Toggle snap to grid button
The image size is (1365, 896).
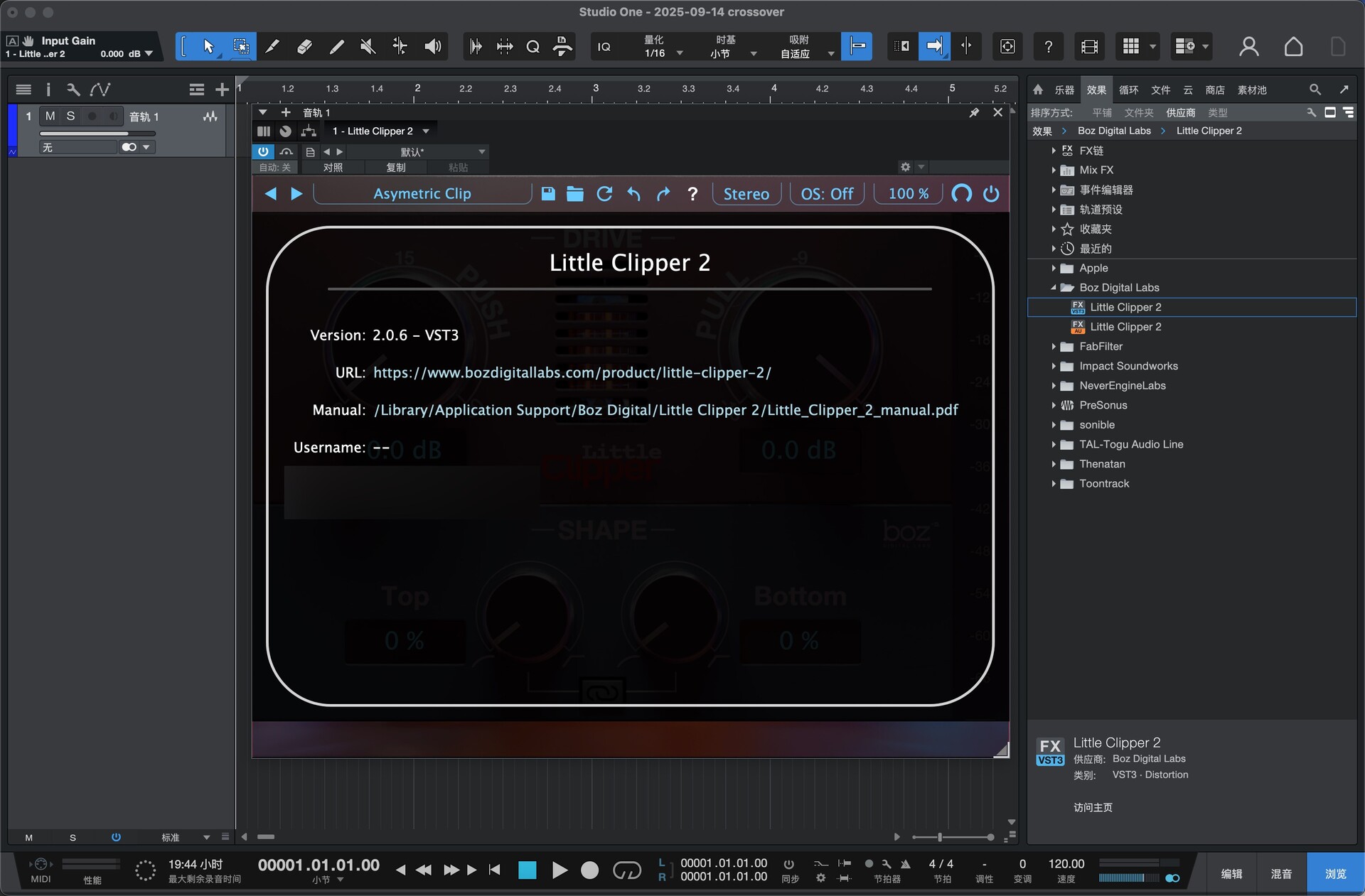(x=857, y=47)
